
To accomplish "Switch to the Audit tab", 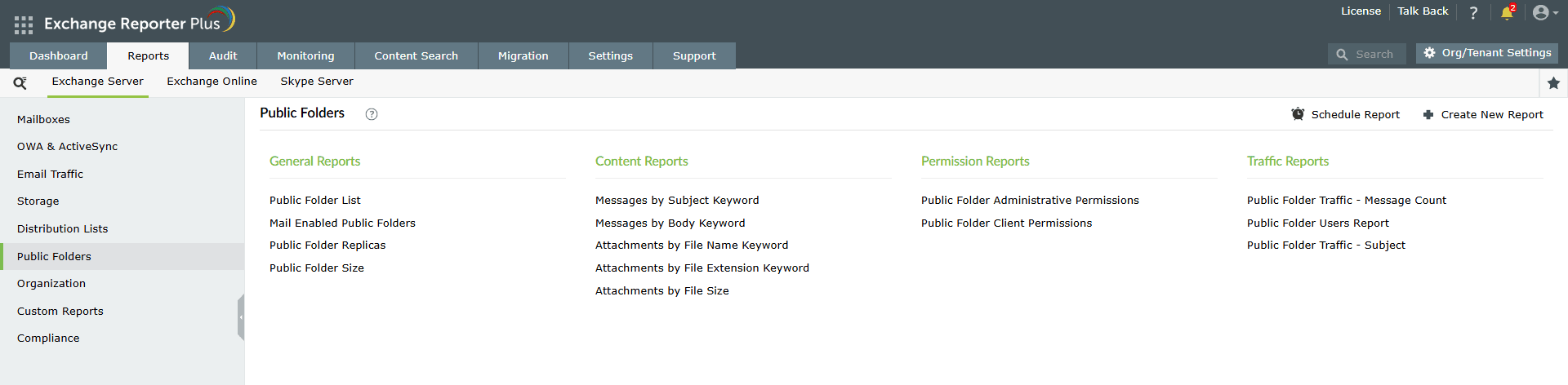I will click(223, 56).
